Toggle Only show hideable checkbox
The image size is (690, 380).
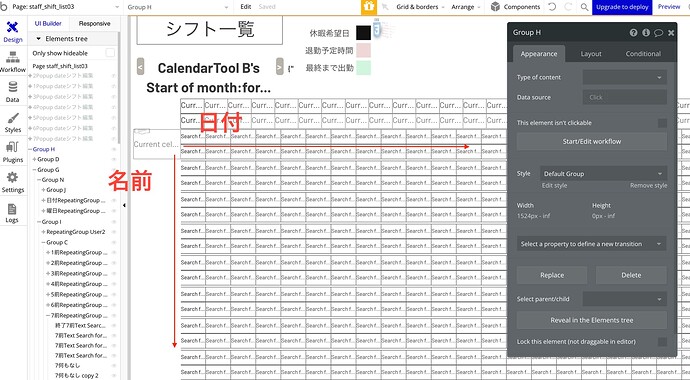(x=110, y=53)
